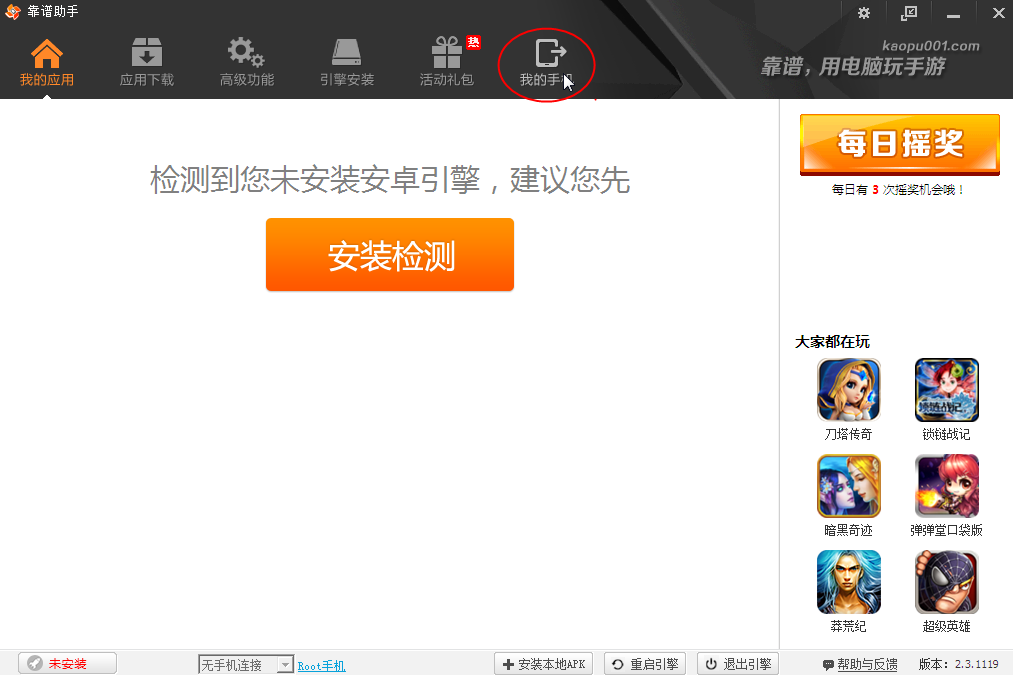Switch to 应用下载 download tab
Screen dimensions: 1013x675
pyautogui.click(x=147, y=54)
